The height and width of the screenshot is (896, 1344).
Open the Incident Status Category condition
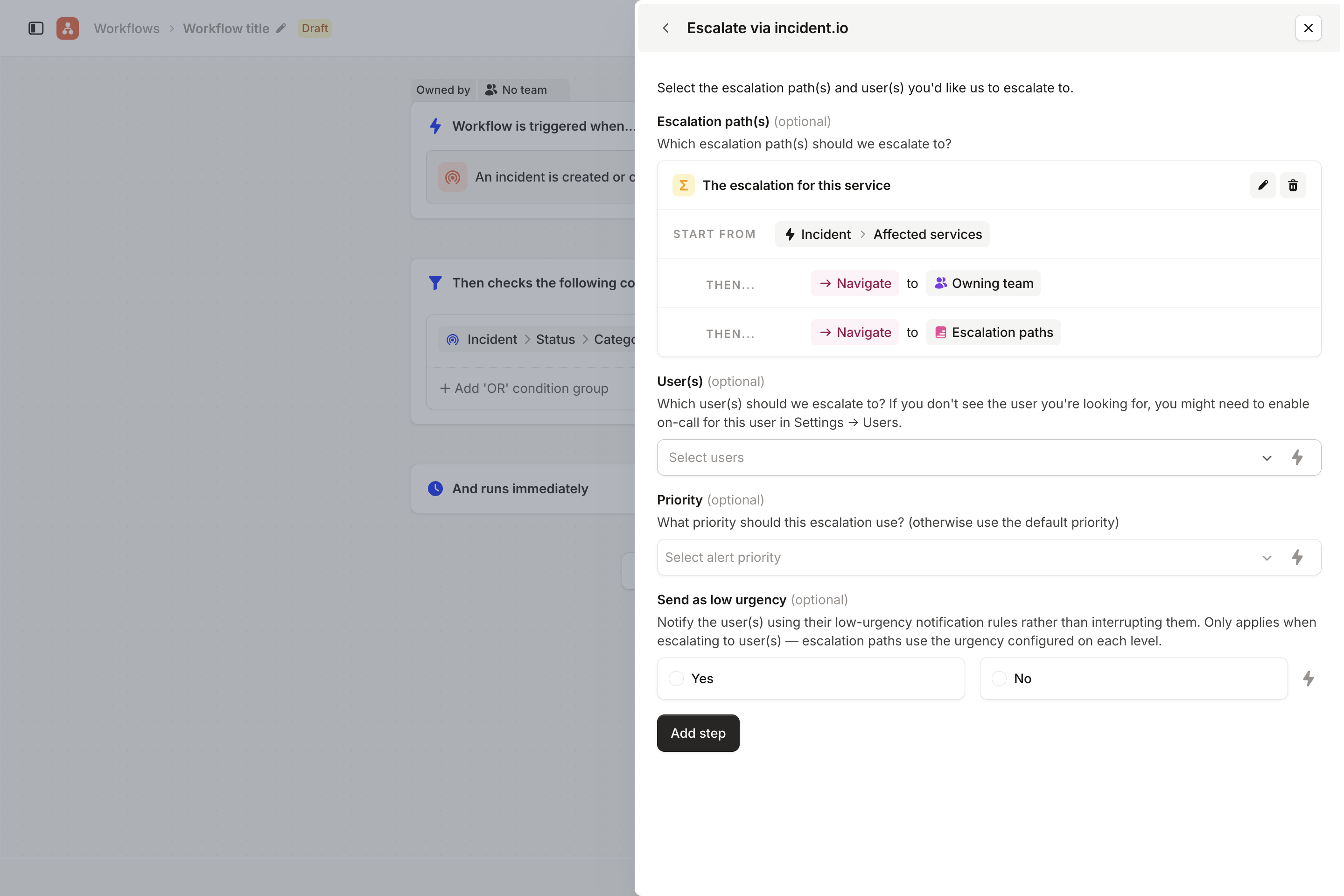click(537, 339)
